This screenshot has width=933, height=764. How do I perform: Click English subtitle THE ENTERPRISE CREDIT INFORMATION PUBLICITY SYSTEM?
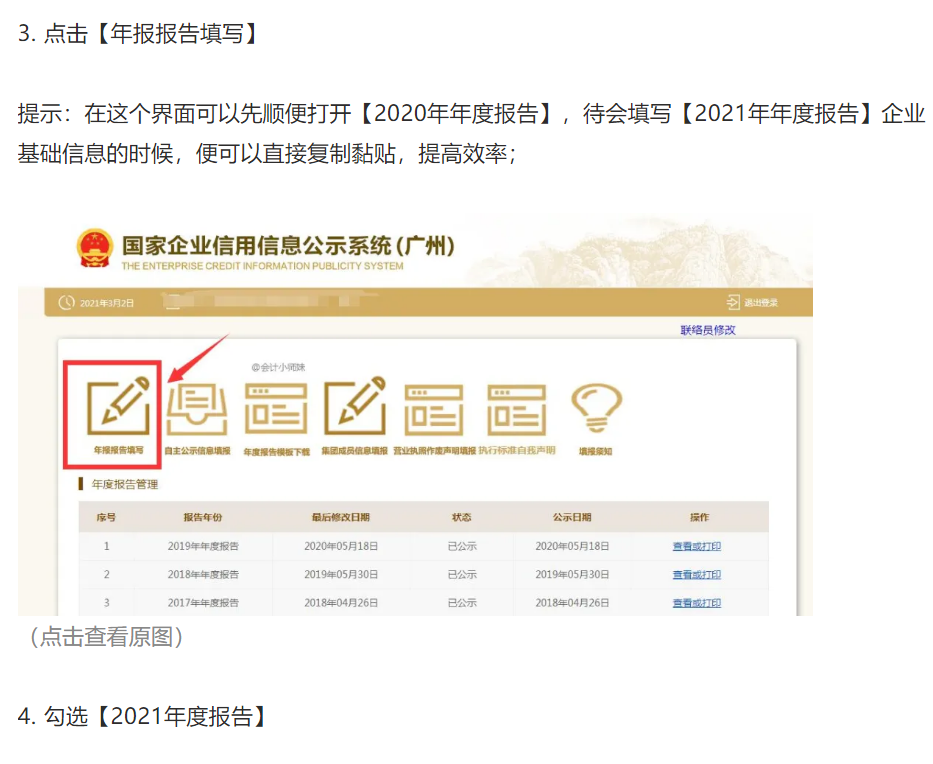[262, 266]
